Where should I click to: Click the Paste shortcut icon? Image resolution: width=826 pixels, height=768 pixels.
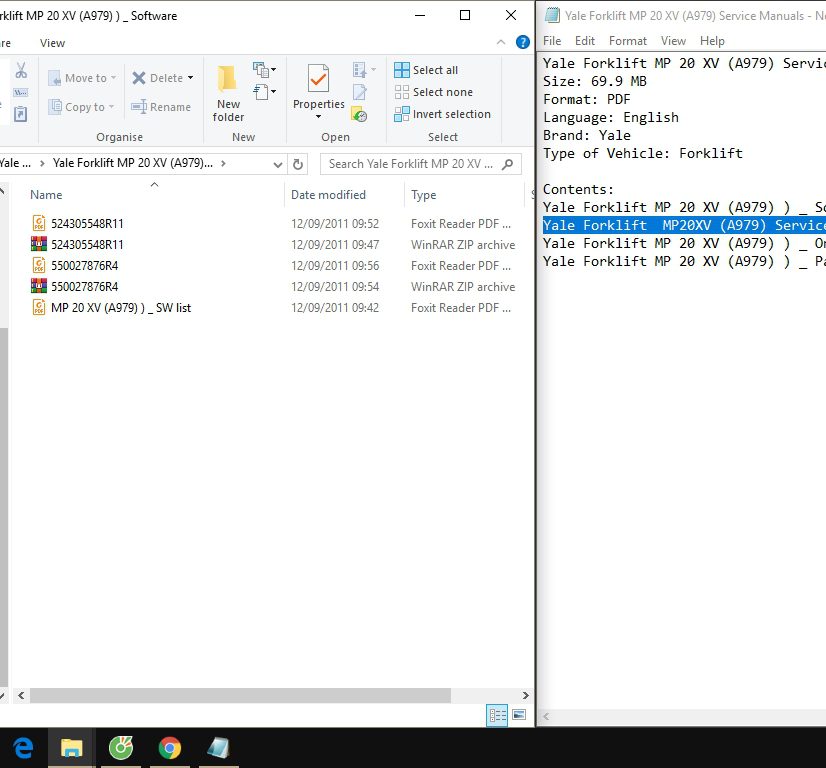click(21, 114)
